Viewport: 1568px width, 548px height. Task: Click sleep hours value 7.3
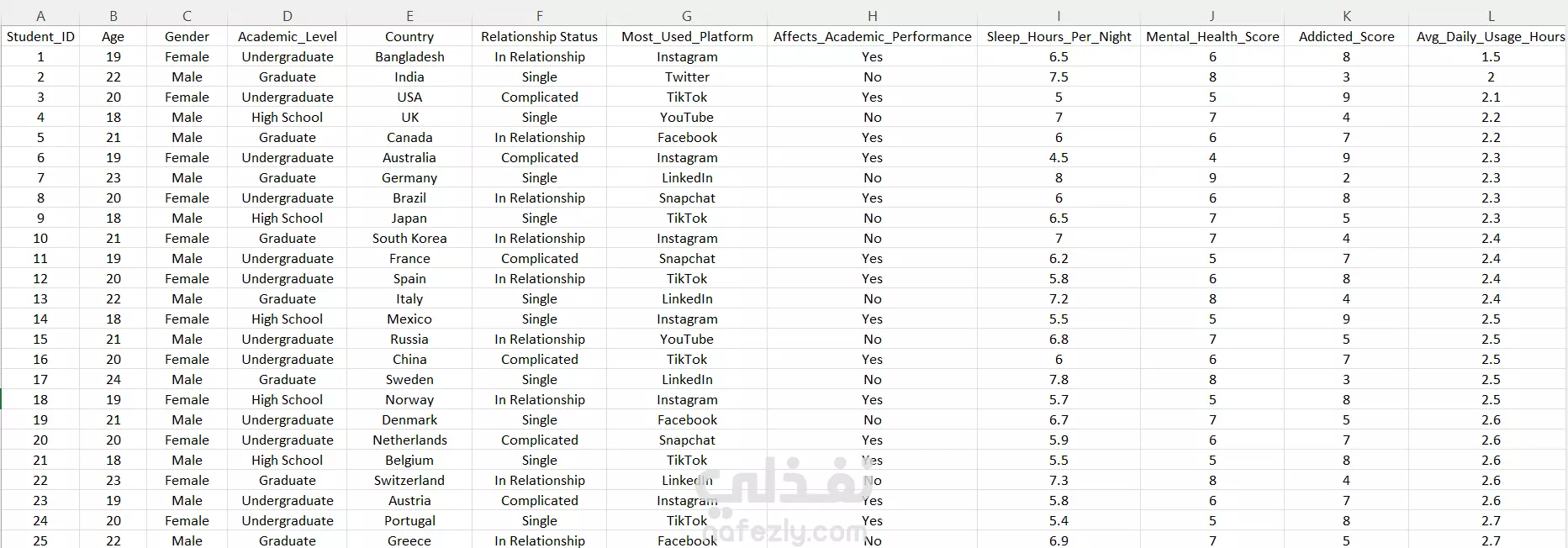point(1059,480)
